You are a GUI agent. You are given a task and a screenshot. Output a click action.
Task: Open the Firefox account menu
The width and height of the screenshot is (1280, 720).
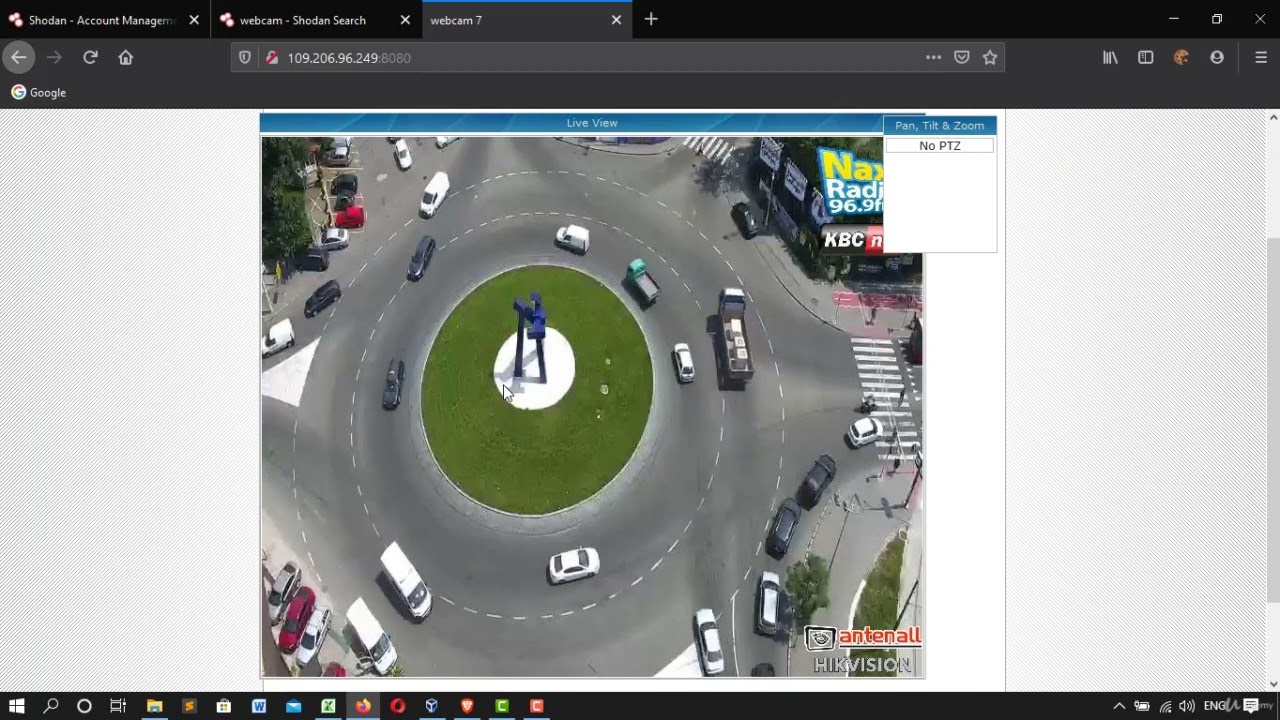click(1217, 58)
